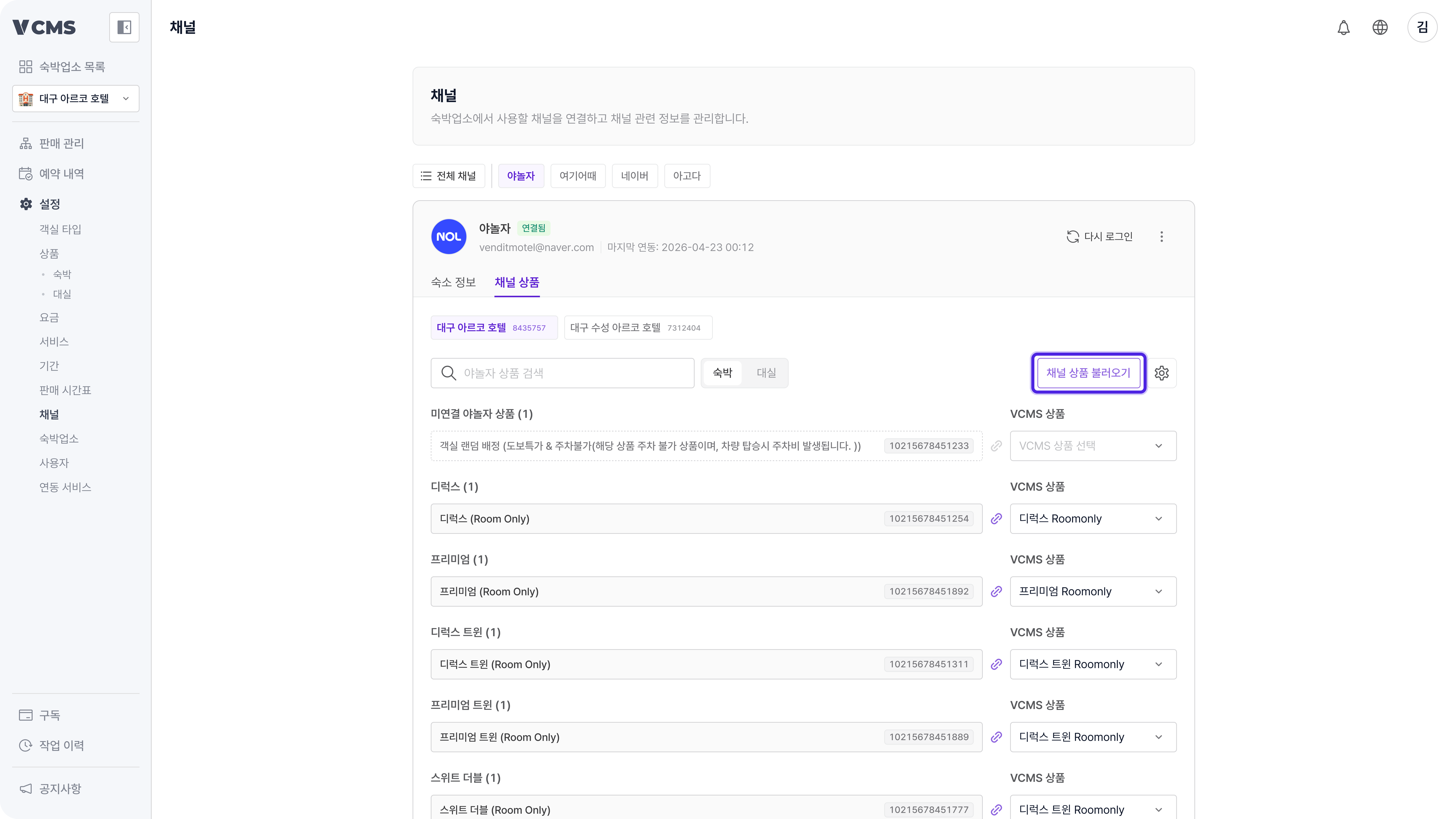
Task: Open 요금 settings item
Action: click(49, 318)
